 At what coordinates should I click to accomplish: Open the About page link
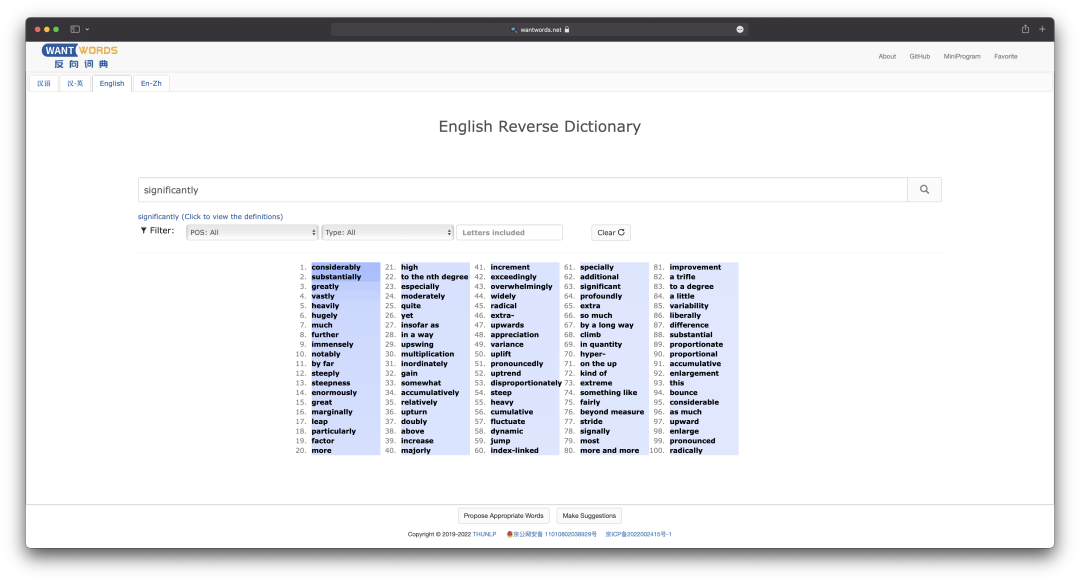pyautogui.click(x=887, y=56)
